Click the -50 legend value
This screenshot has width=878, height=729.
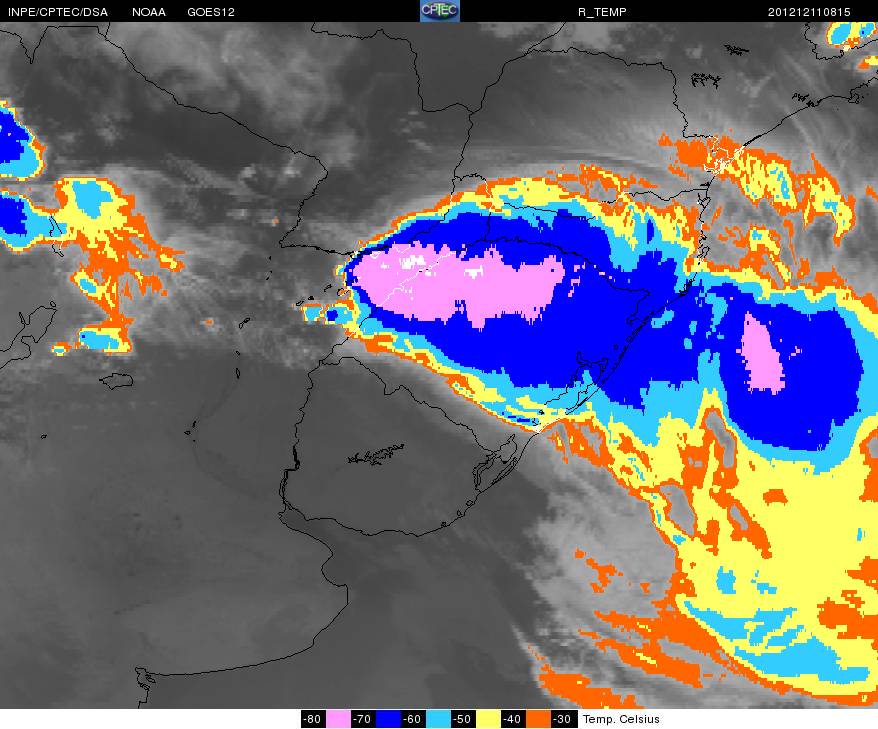pos(463,719)
